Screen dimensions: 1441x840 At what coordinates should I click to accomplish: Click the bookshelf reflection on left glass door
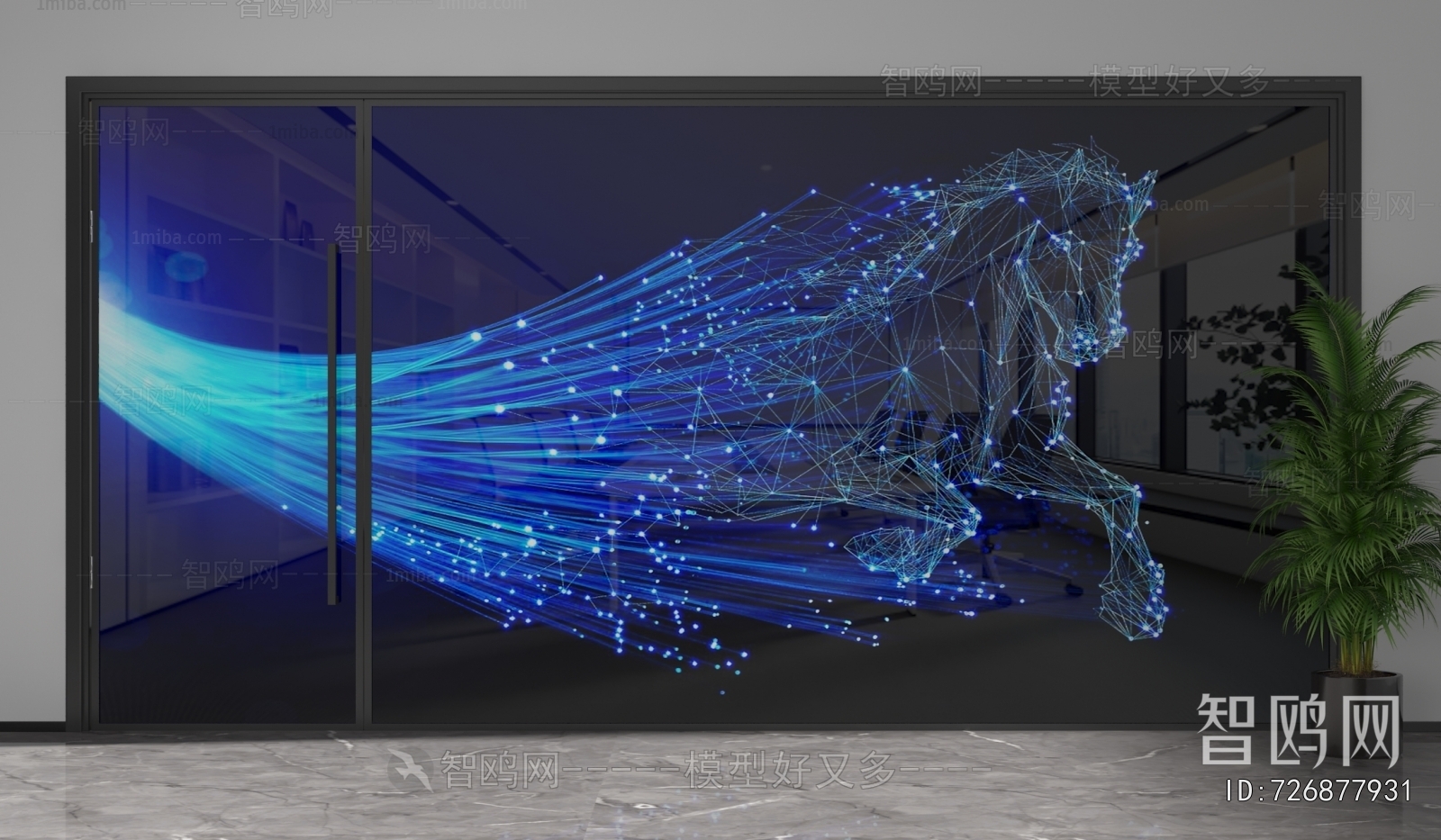pyautogui.click(x=216, y=270)
